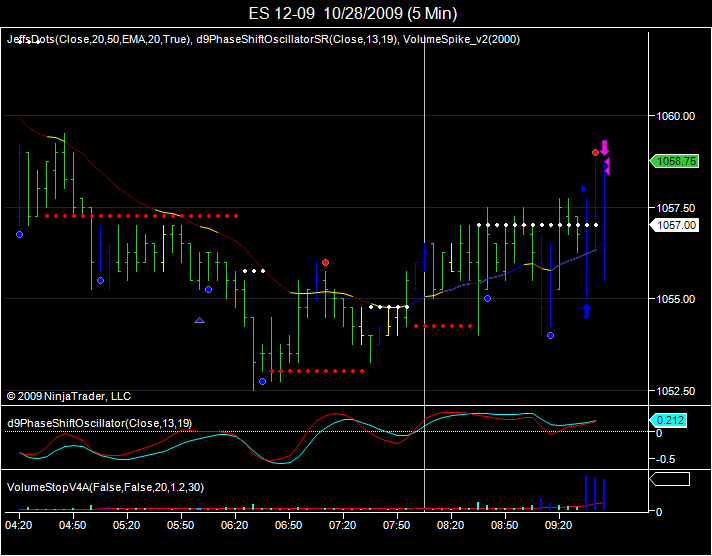Click the green 1058.75 price marker
Viewport: 712px width, 556px height.
point(674,161)
